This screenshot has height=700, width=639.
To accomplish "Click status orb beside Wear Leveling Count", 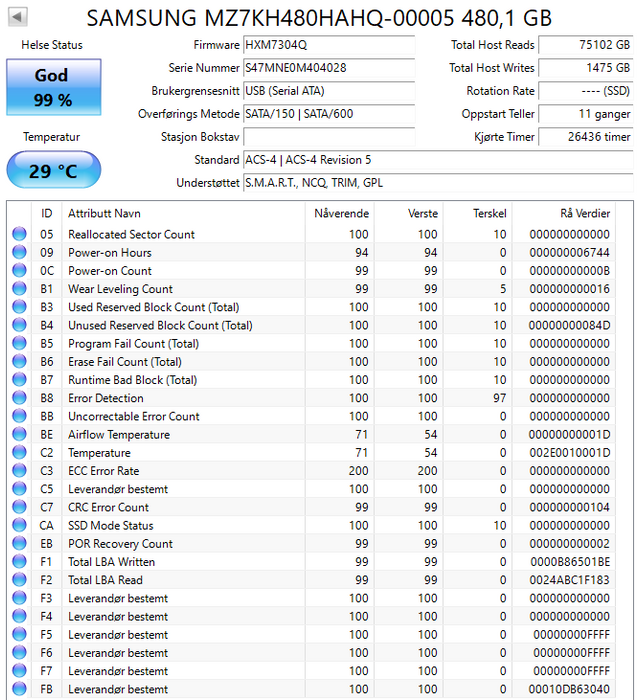I will pyautogui.click(x=19, y=289).
